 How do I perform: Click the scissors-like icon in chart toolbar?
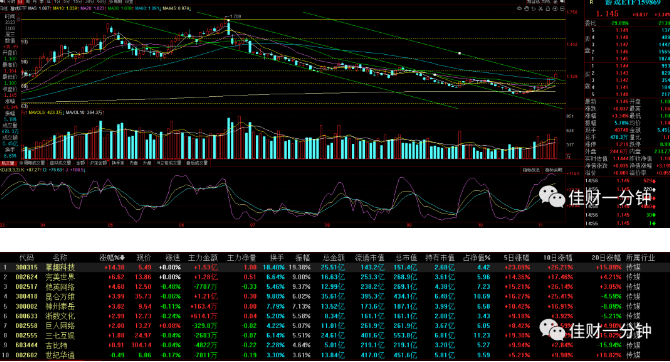tap(541, 9)
